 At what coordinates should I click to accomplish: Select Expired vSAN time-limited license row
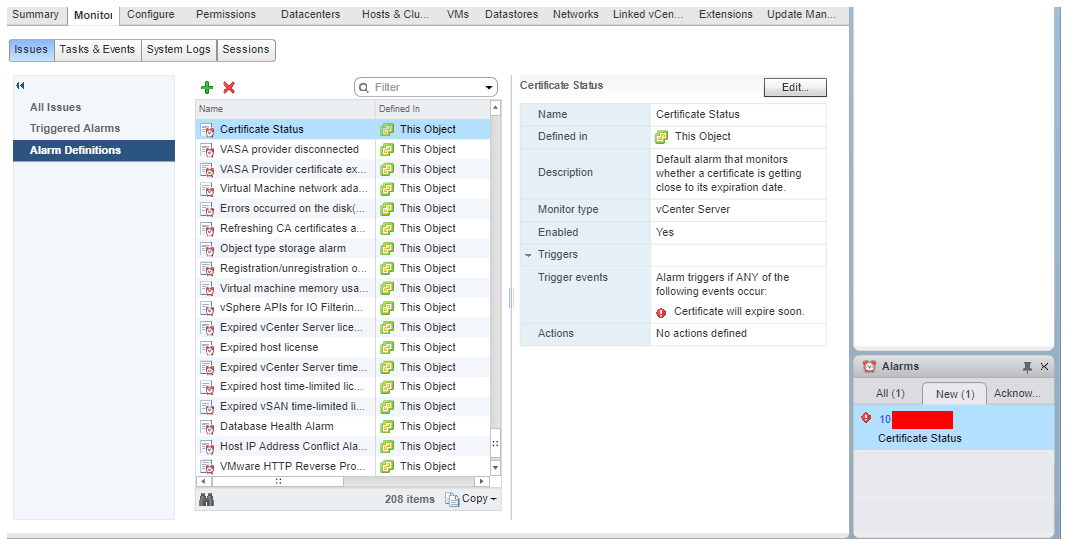click(x=343, y=407)
